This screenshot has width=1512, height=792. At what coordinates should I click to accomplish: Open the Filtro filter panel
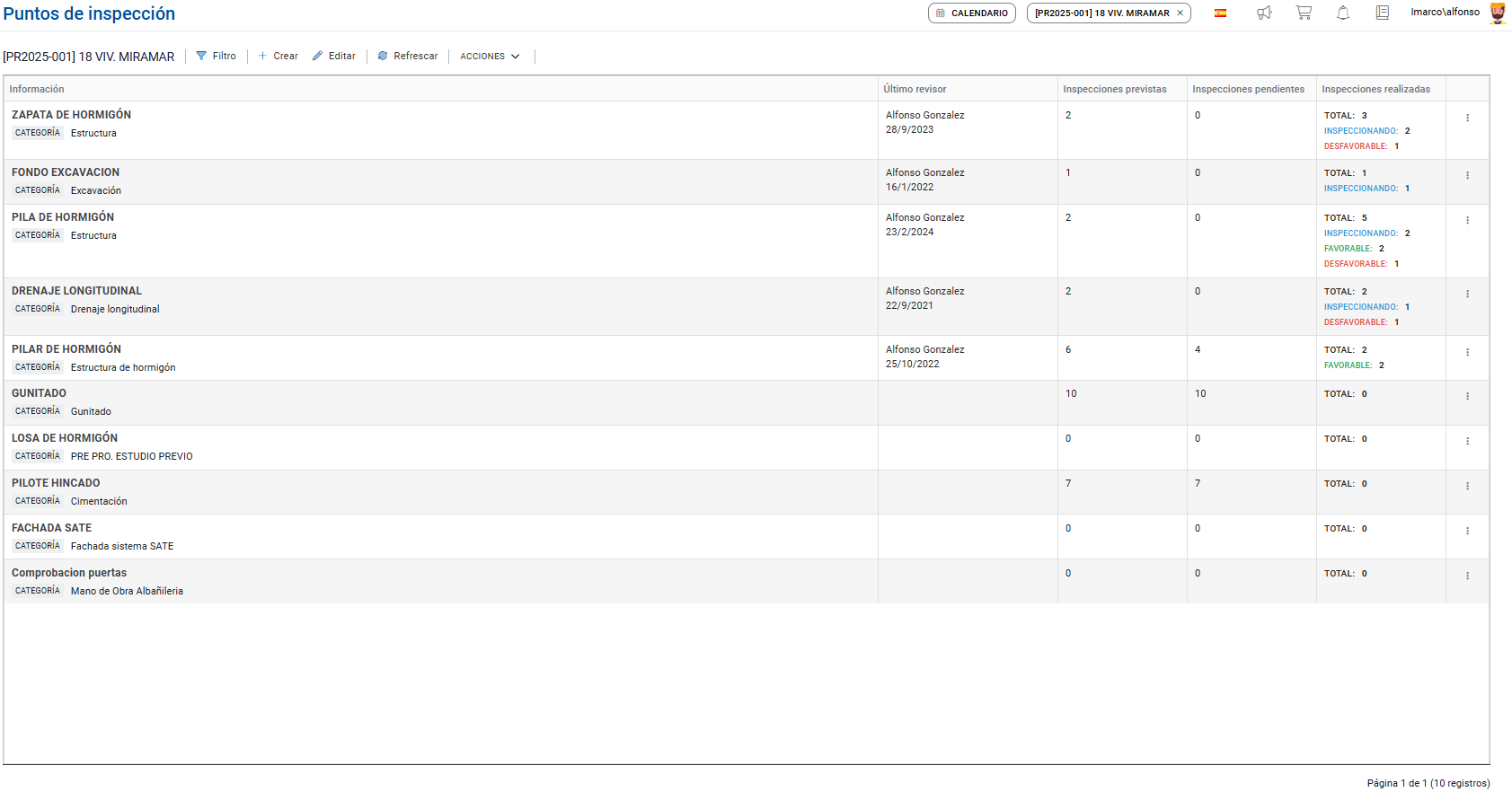pos(216,56)
